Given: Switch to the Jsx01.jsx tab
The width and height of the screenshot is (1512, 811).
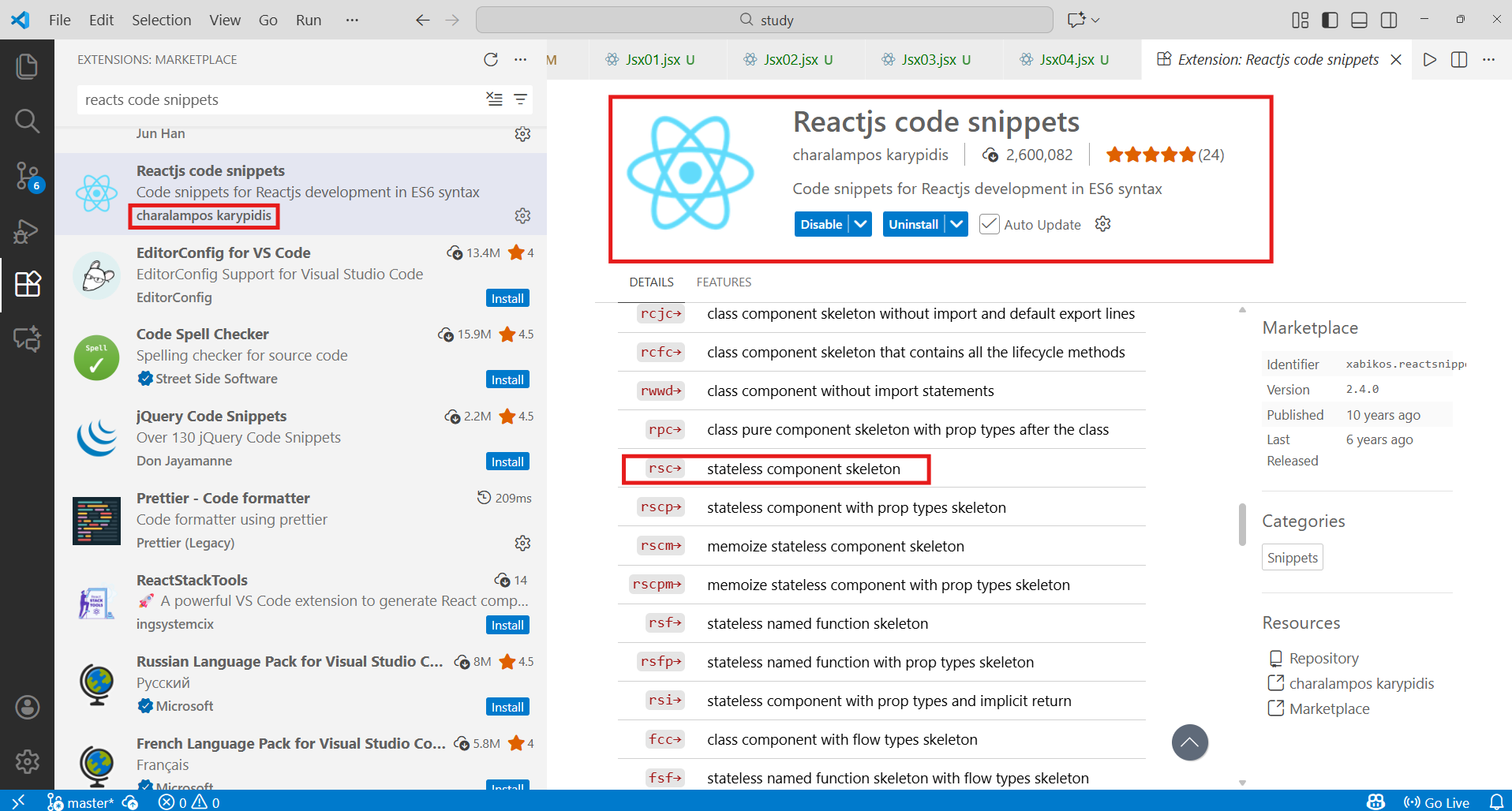Looking at the screenshot, I should click(x=658, y=59).
